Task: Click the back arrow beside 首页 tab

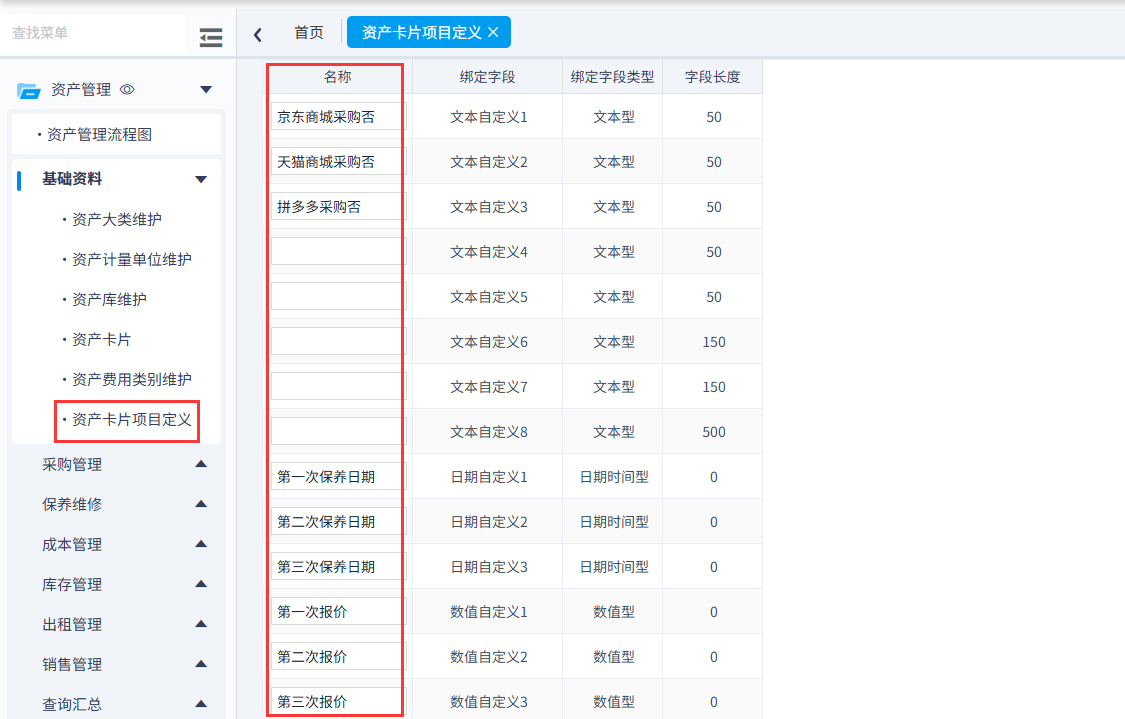Action: click(x=258, y=34)
